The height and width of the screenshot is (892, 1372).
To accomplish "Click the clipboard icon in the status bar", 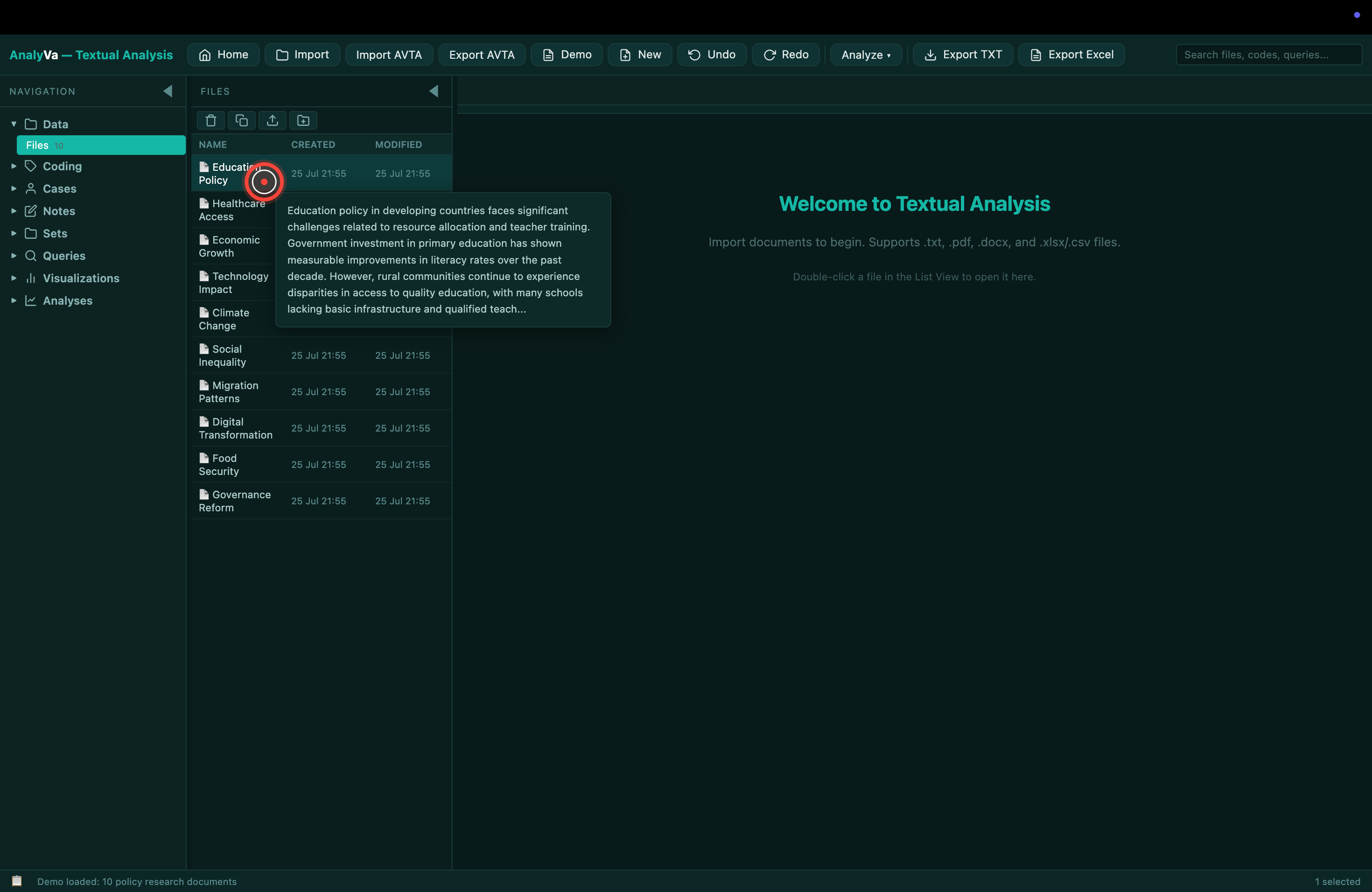I will 17,881.
